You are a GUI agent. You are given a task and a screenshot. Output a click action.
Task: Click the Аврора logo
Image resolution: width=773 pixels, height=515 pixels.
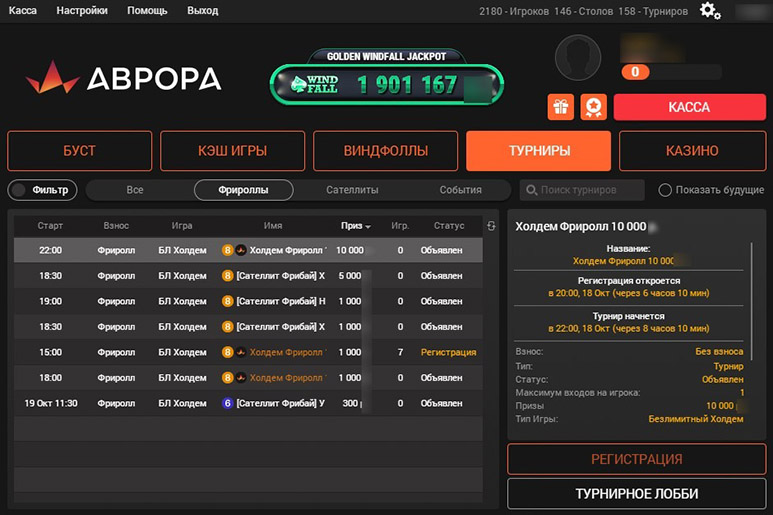[123, 79]
